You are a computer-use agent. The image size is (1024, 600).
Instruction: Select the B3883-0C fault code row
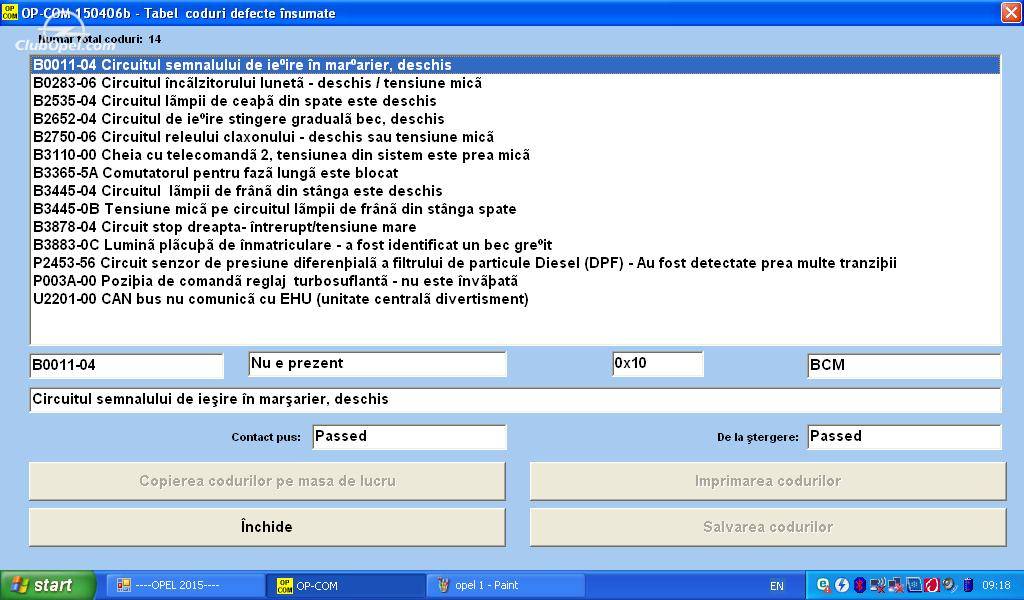tap(515, 245)
